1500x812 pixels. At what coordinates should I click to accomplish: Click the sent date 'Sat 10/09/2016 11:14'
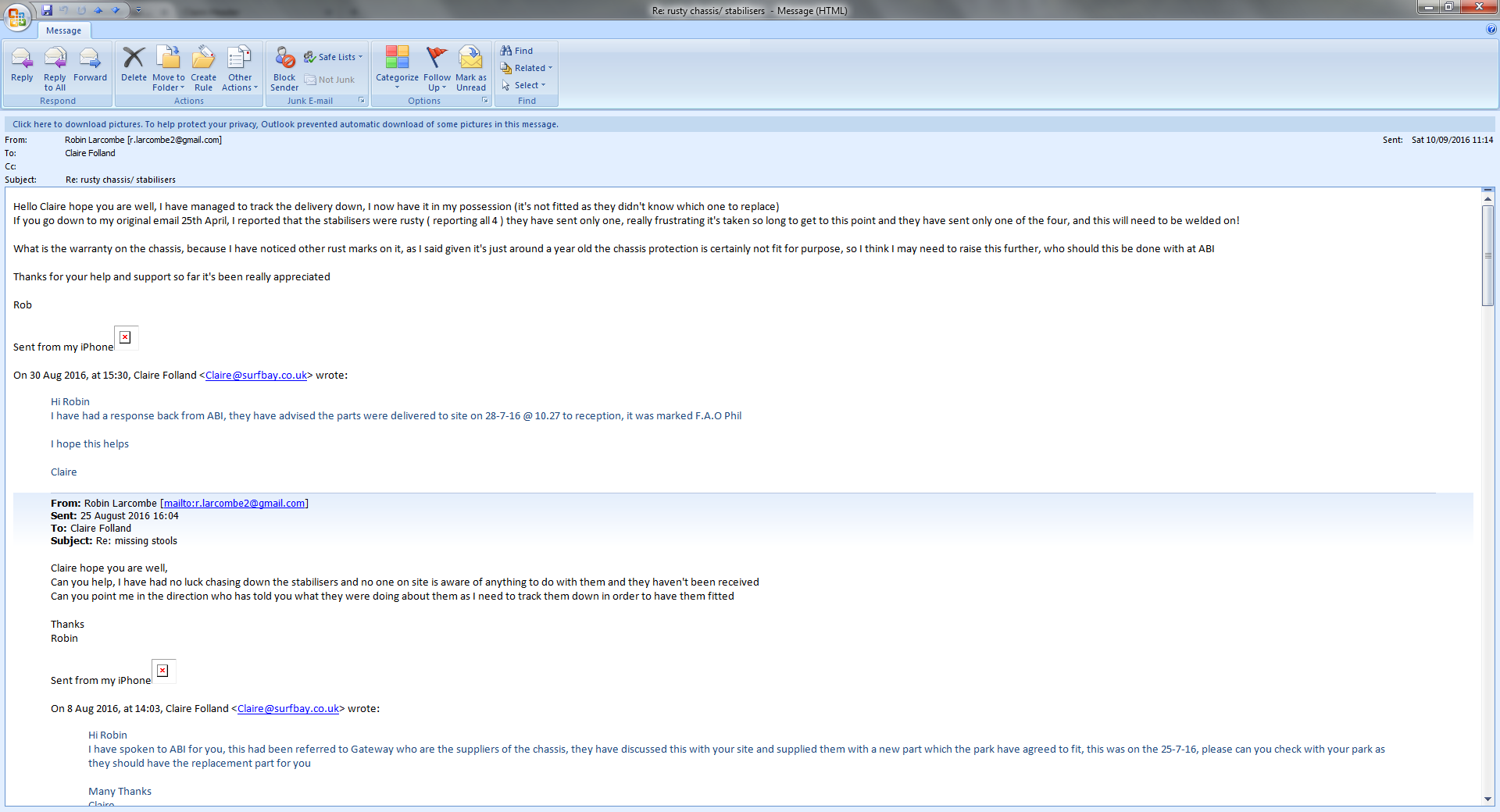pyautogui.click(x=1452, y=140)
